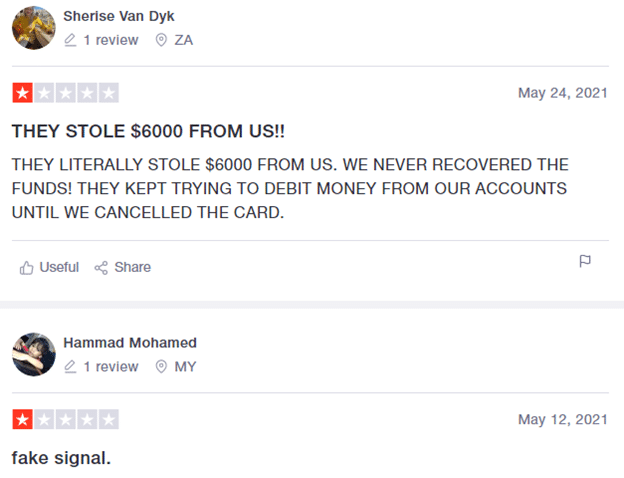Viewport: 624px width, 478px height.
Task: Click pencil review icon beside Hammad's count
Action: pyautogui.click(x=70, y=367)
